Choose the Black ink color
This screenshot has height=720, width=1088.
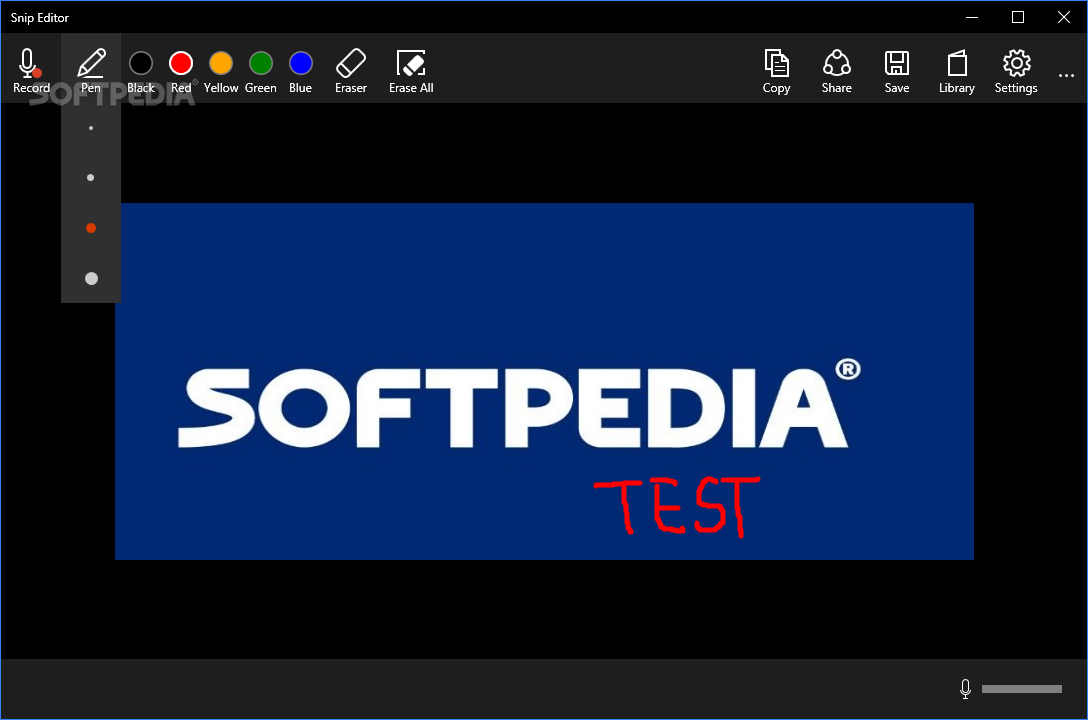tap(141, 70)
